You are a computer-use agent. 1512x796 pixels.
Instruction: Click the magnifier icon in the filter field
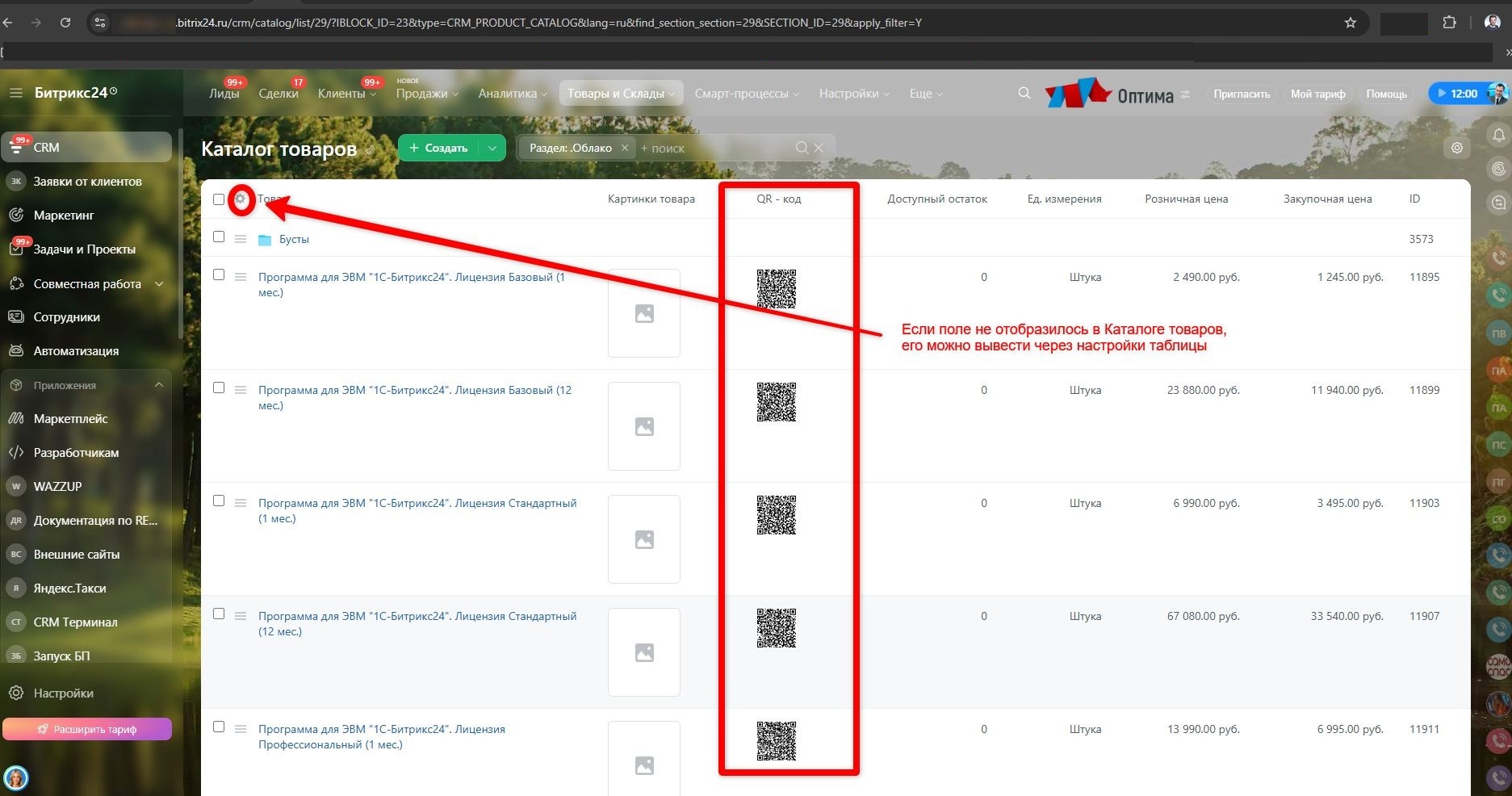802,148
